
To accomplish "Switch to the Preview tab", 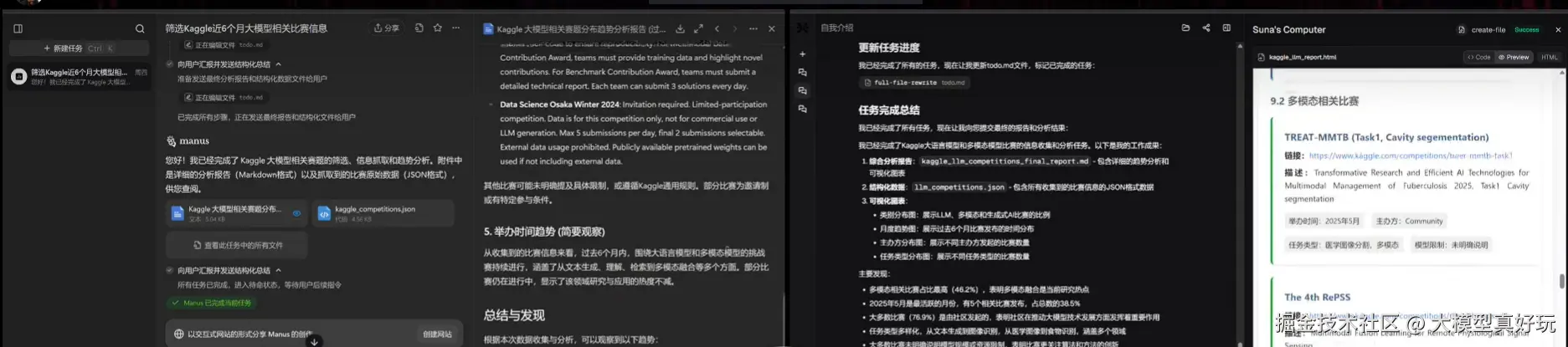I will pos(1514,57).
